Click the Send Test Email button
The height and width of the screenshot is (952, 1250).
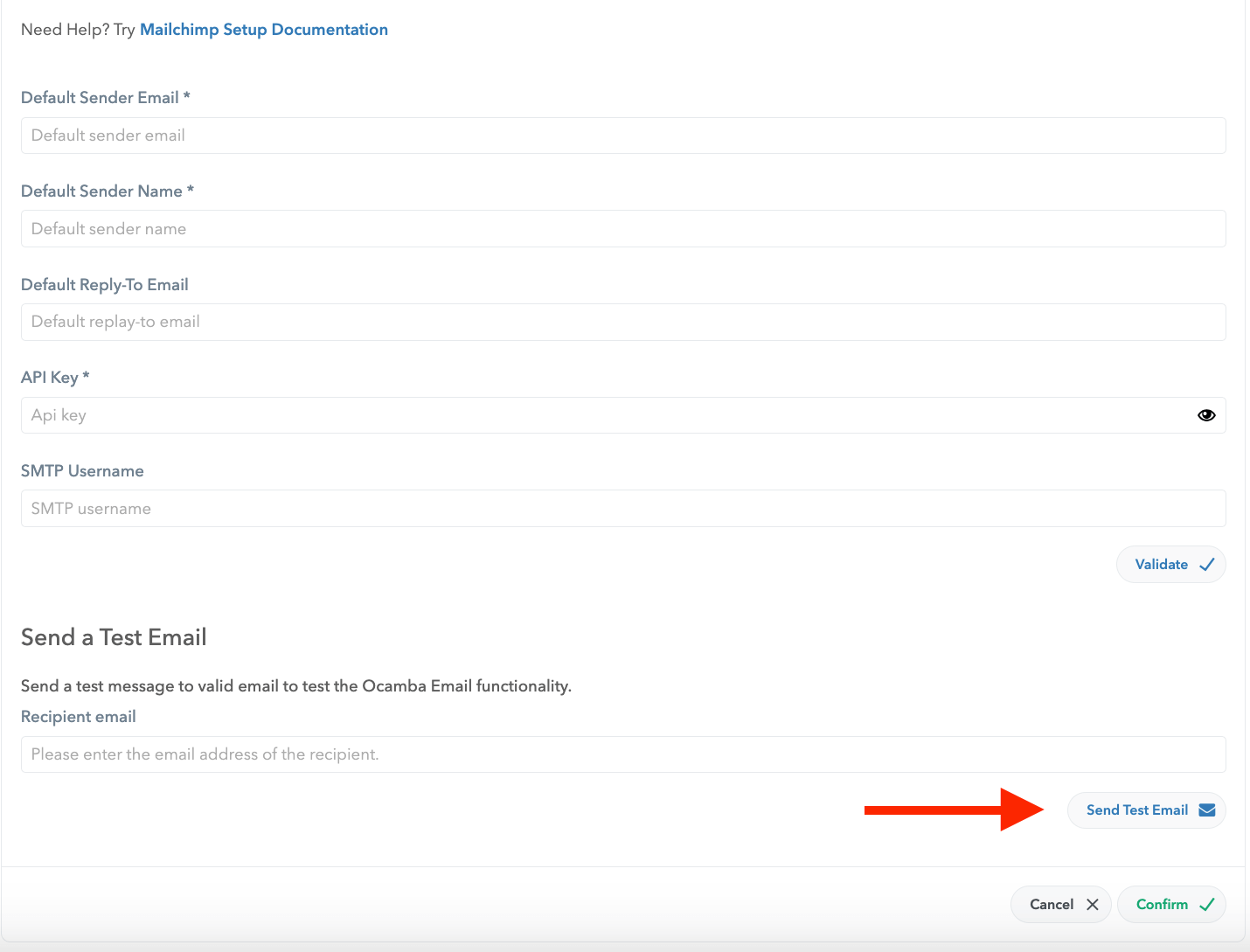pos(1147,810)
